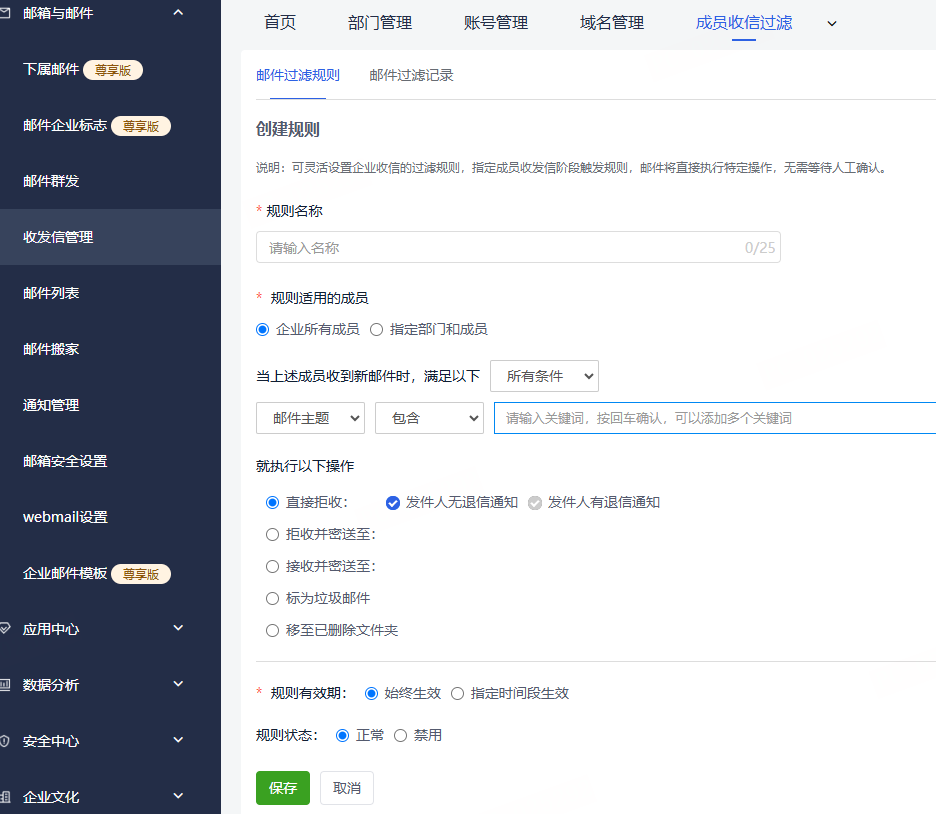Select 指定部门和成员 radio option
Viewport: 936px width, 814px height.
tap(376, 329)
